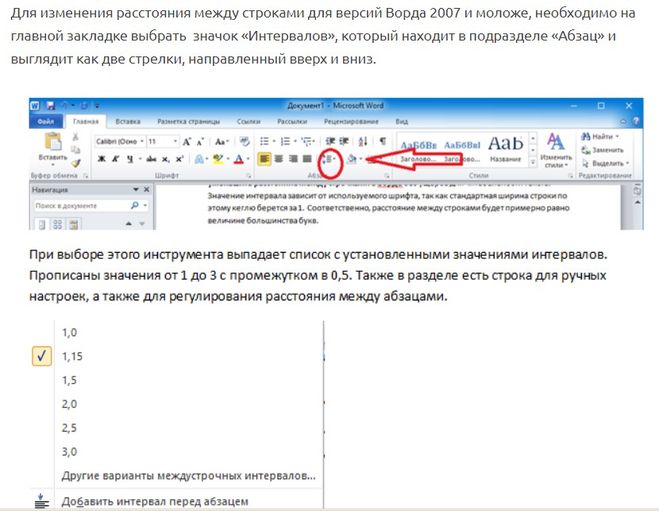Open the Файл tab
659x511 pixels.
[46, 121]
